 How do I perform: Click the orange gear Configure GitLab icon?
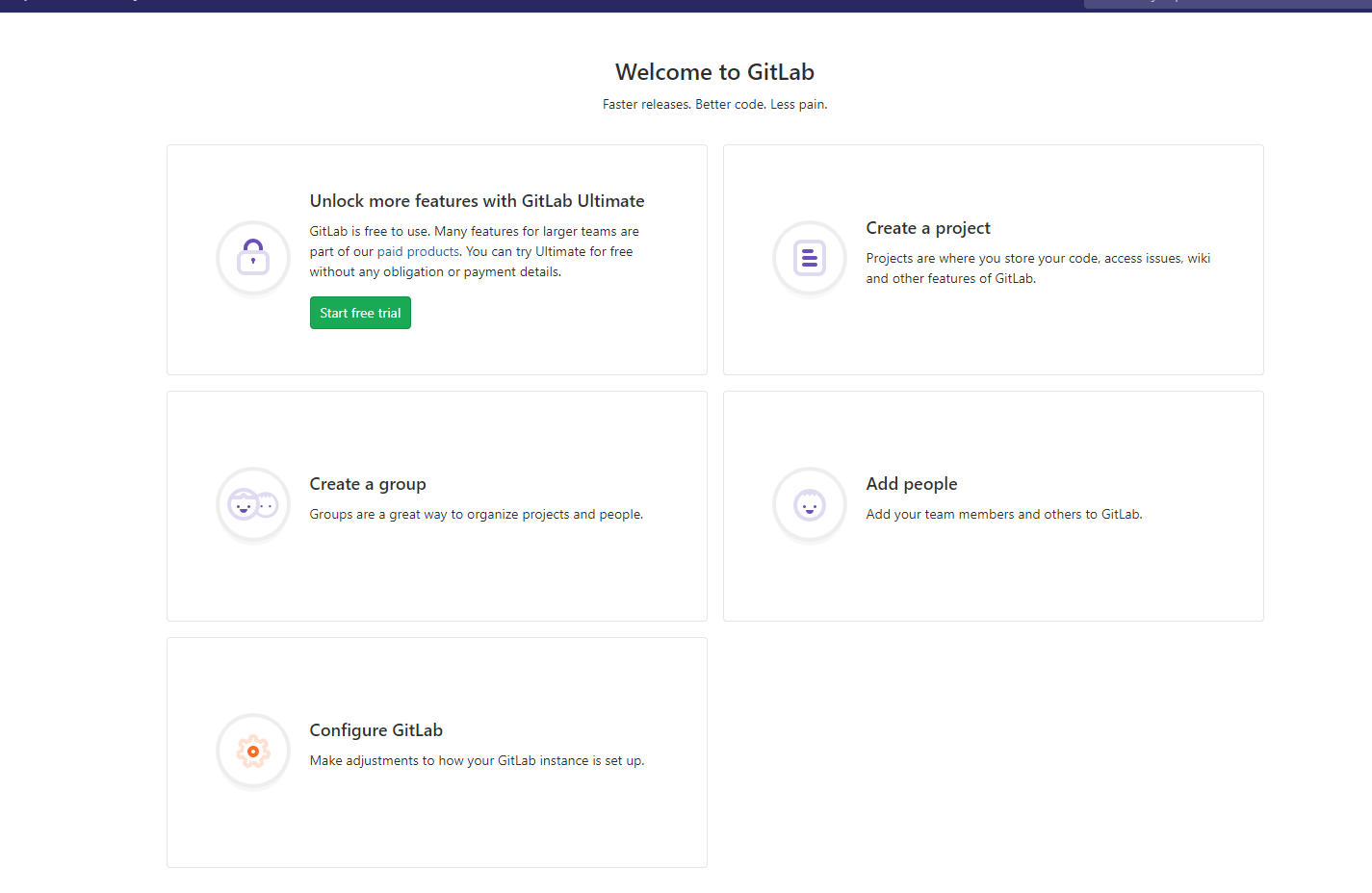253,751
